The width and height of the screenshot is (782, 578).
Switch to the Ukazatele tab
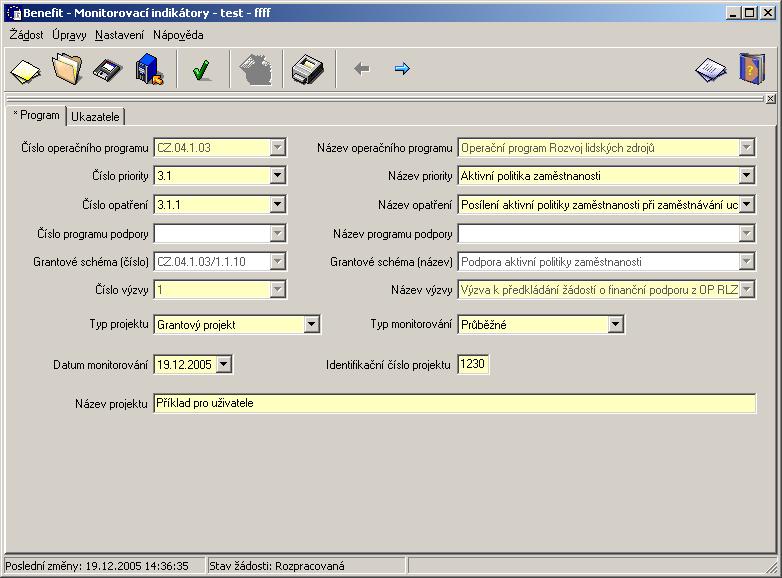coord(95,117)
